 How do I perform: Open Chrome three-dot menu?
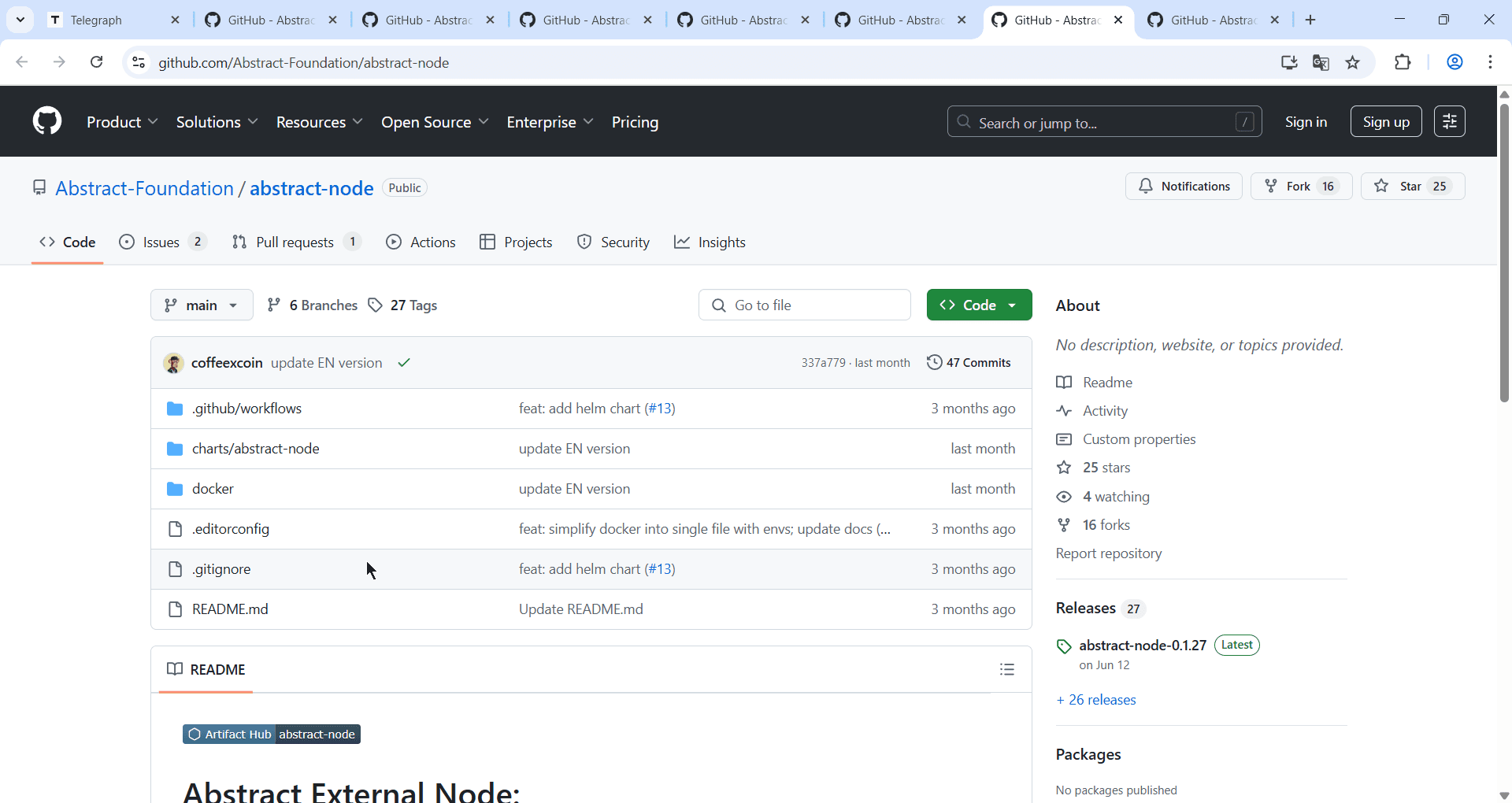pos(1490,62)
